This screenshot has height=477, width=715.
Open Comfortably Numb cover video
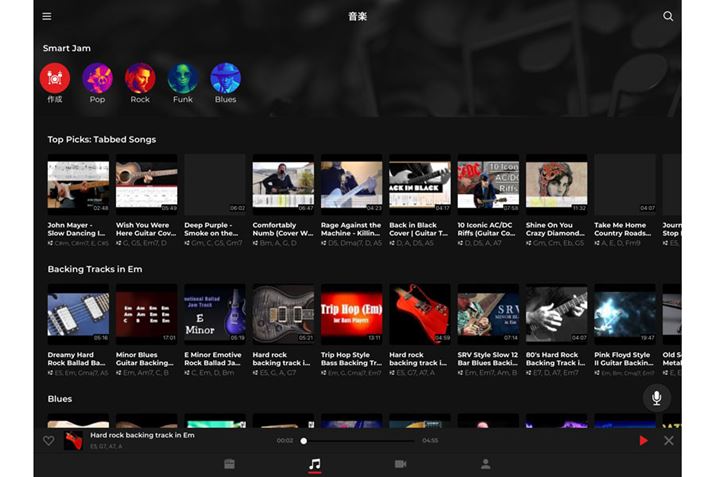pyautogui.click(x=283, y=200)
